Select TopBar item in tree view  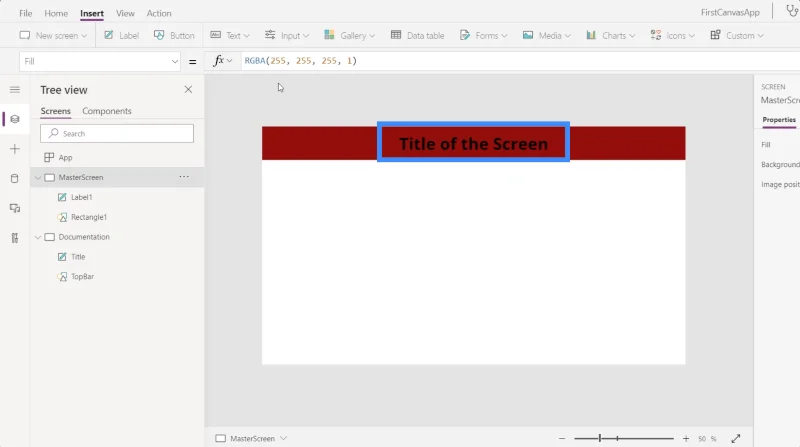click(83, 277)
